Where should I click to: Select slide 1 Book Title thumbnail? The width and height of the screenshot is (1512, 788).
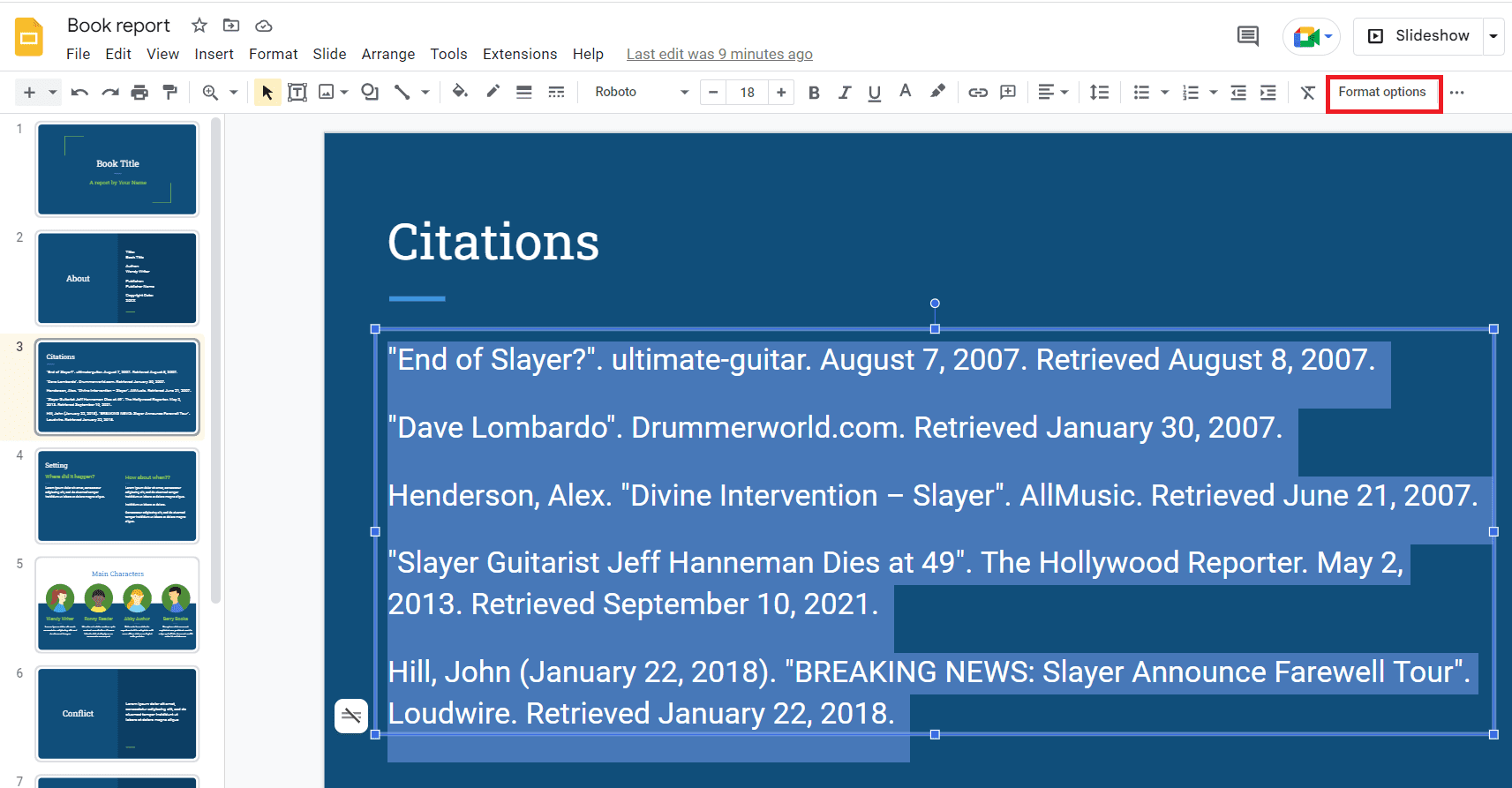(117, 169)
